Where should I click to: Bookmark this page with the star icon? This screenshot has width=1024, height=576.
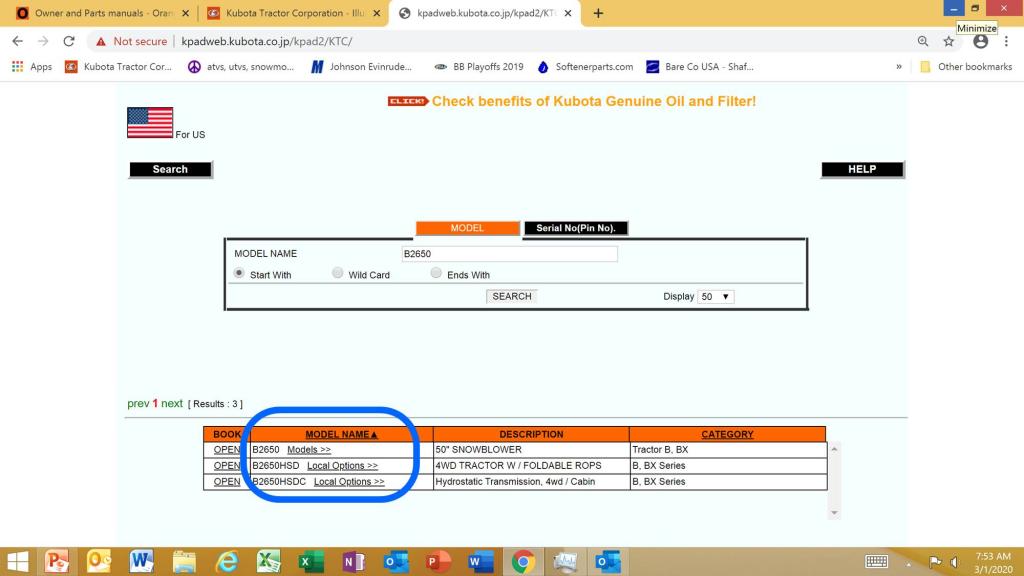click(x=949, y=41)
